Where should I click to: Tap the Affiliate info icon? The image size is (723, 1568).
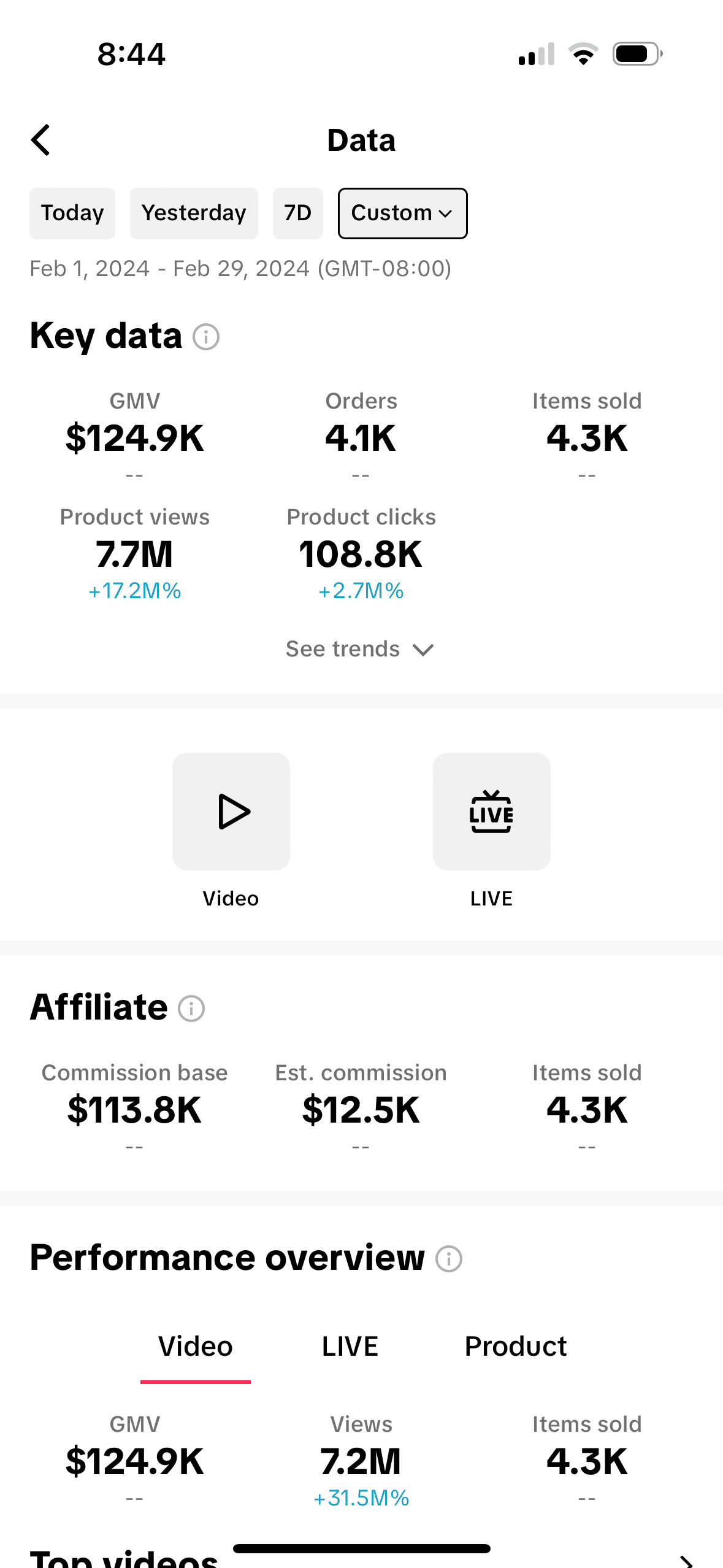click(x=191, y=1009)
